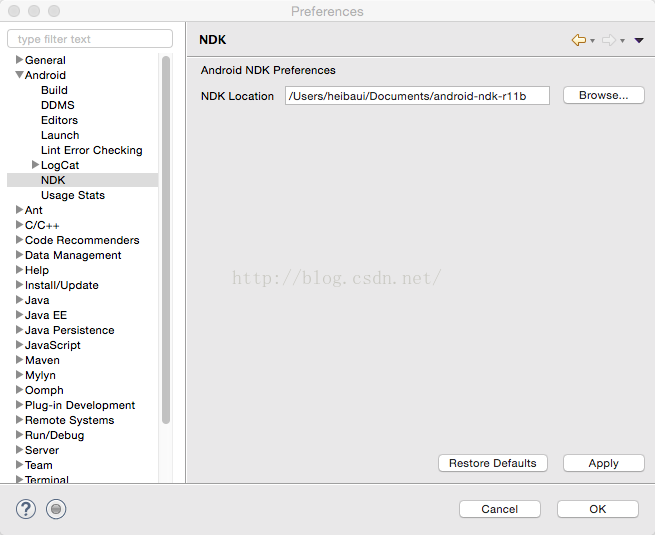
Task: Expand the Maven node
Action: (x=19, y=360)
